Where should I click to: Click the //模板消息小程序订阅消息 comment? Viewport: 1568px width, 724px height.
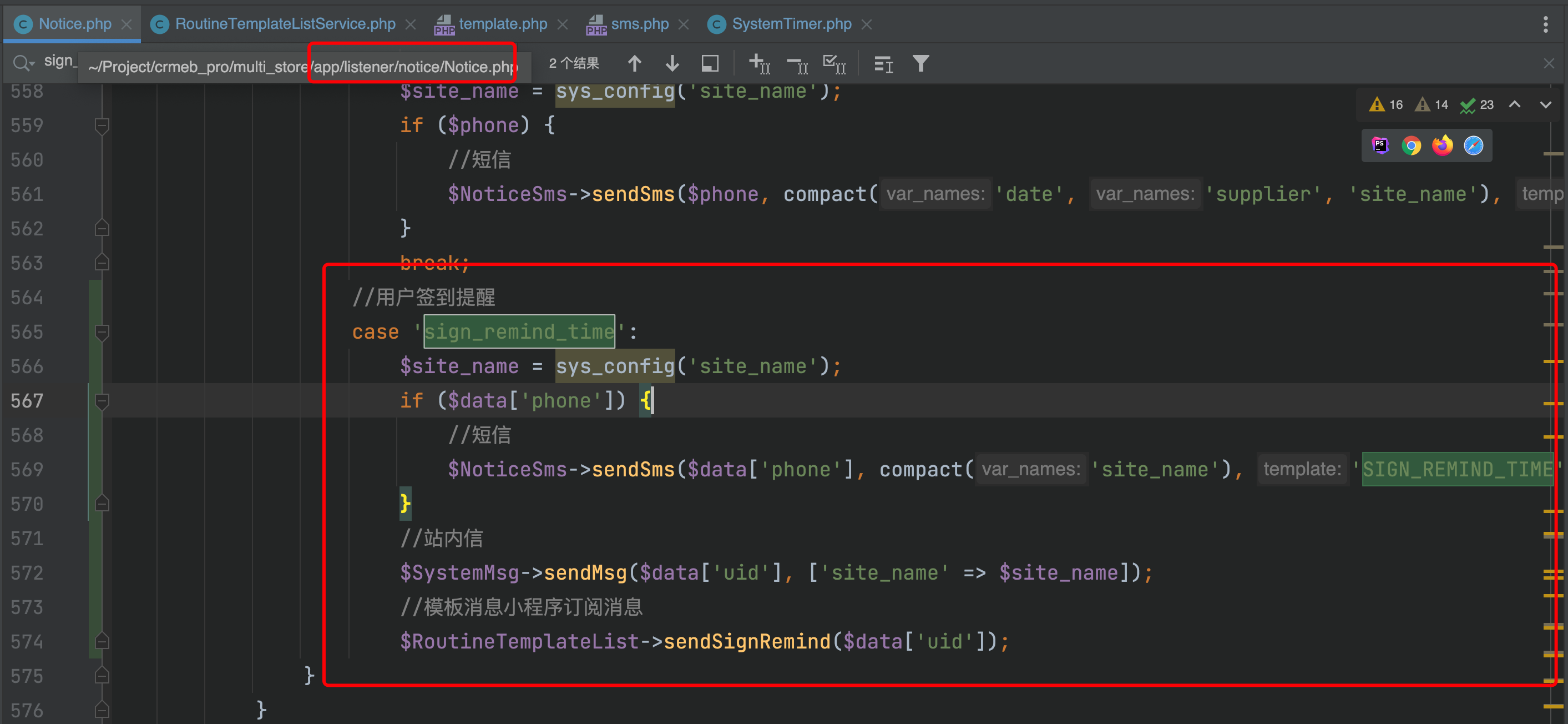tap(521, 607)
